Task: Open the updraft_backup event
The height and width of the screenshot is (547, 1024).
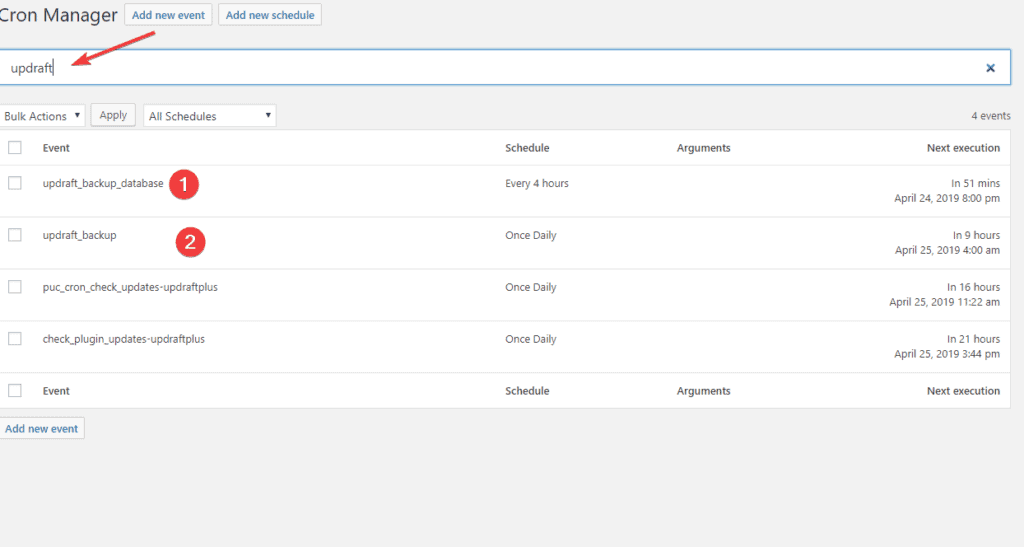Action: (79, 236)
